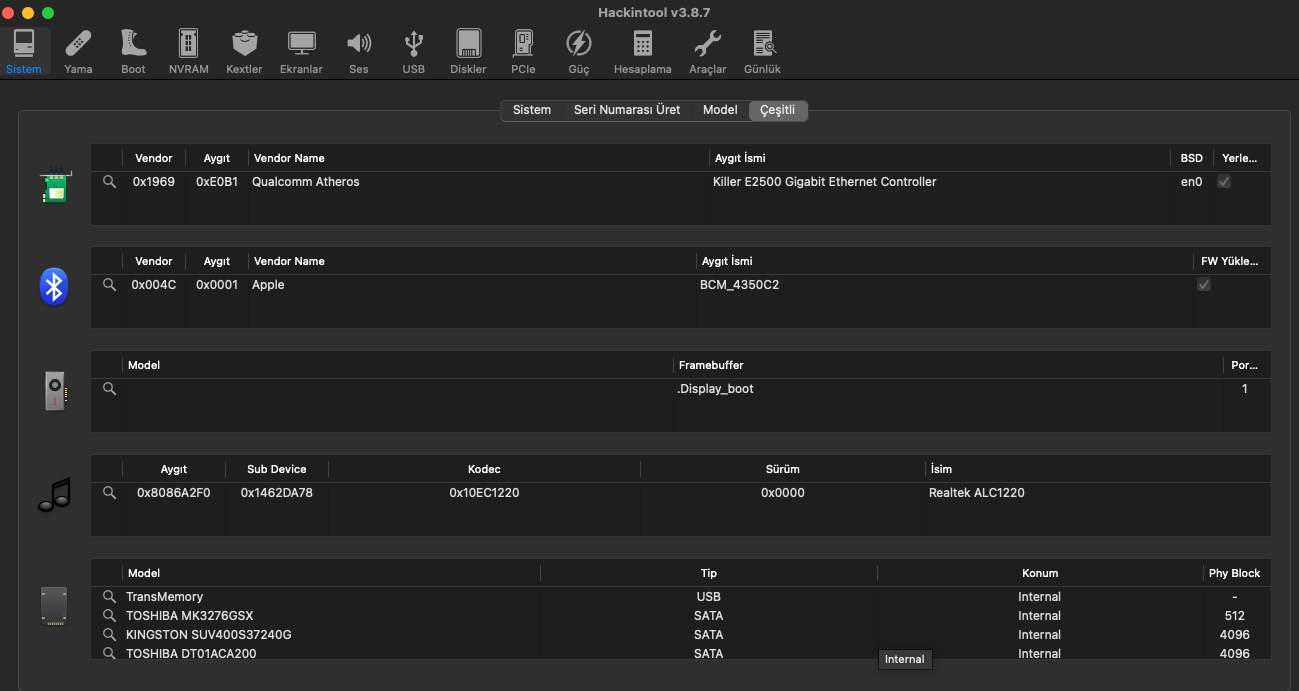1299x691 pixels.
Task: Select the KINGSTON SUV400S37240G disk row
Action: click(x=681, y=635)
